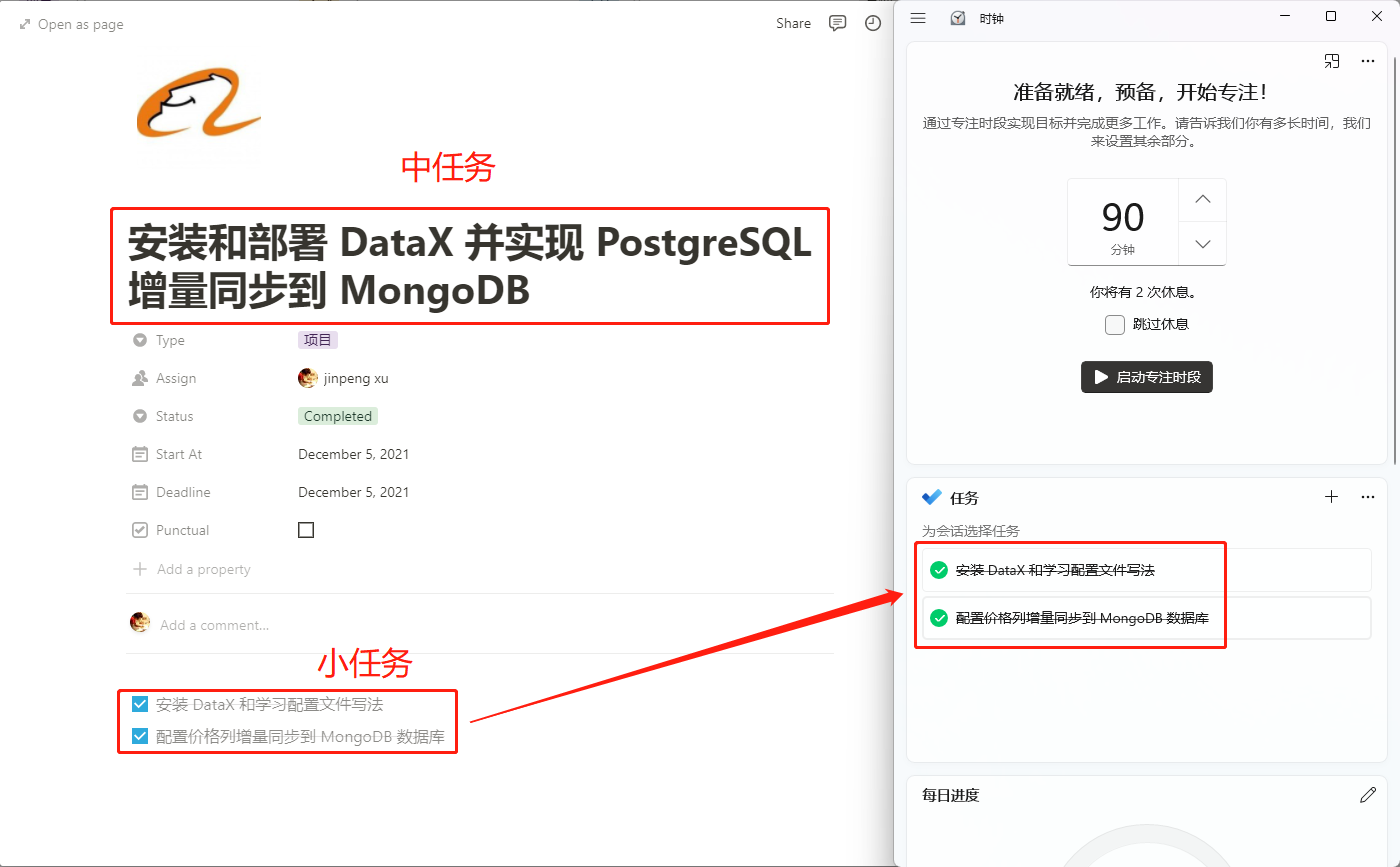This screenshot has height=867, width=1400.
Task: Open the comments panel icon
Action: click(x=838, y=23)
